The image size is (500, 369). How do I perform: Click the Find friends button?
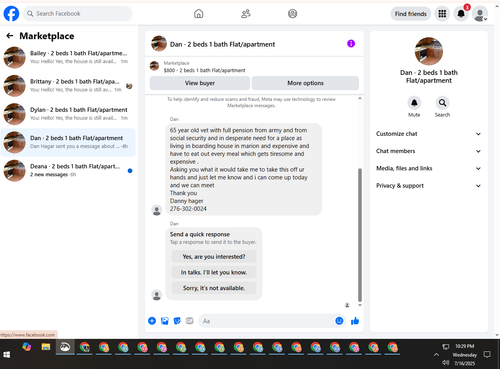tap(411, 14)
